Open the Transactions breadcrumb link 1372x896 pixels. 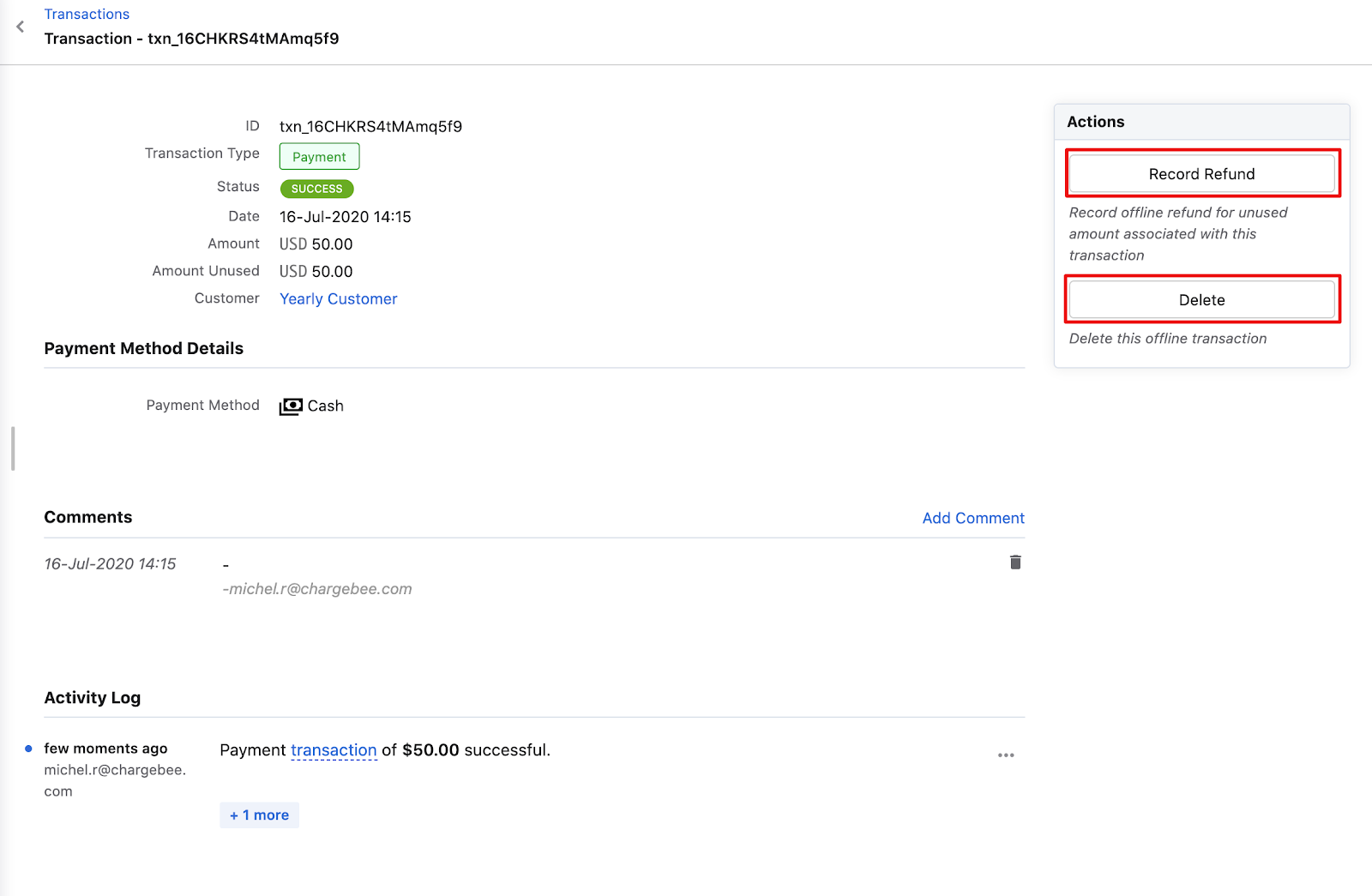[x=87, y=14]
